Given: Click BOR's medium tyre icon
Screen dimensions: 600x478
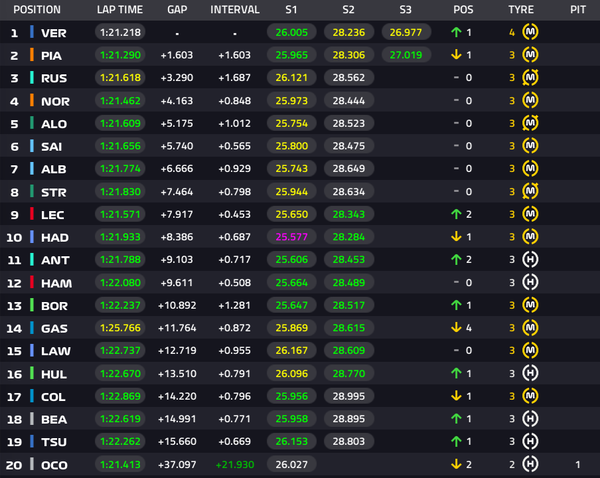Looking at the screenshot, I should 530,305.
